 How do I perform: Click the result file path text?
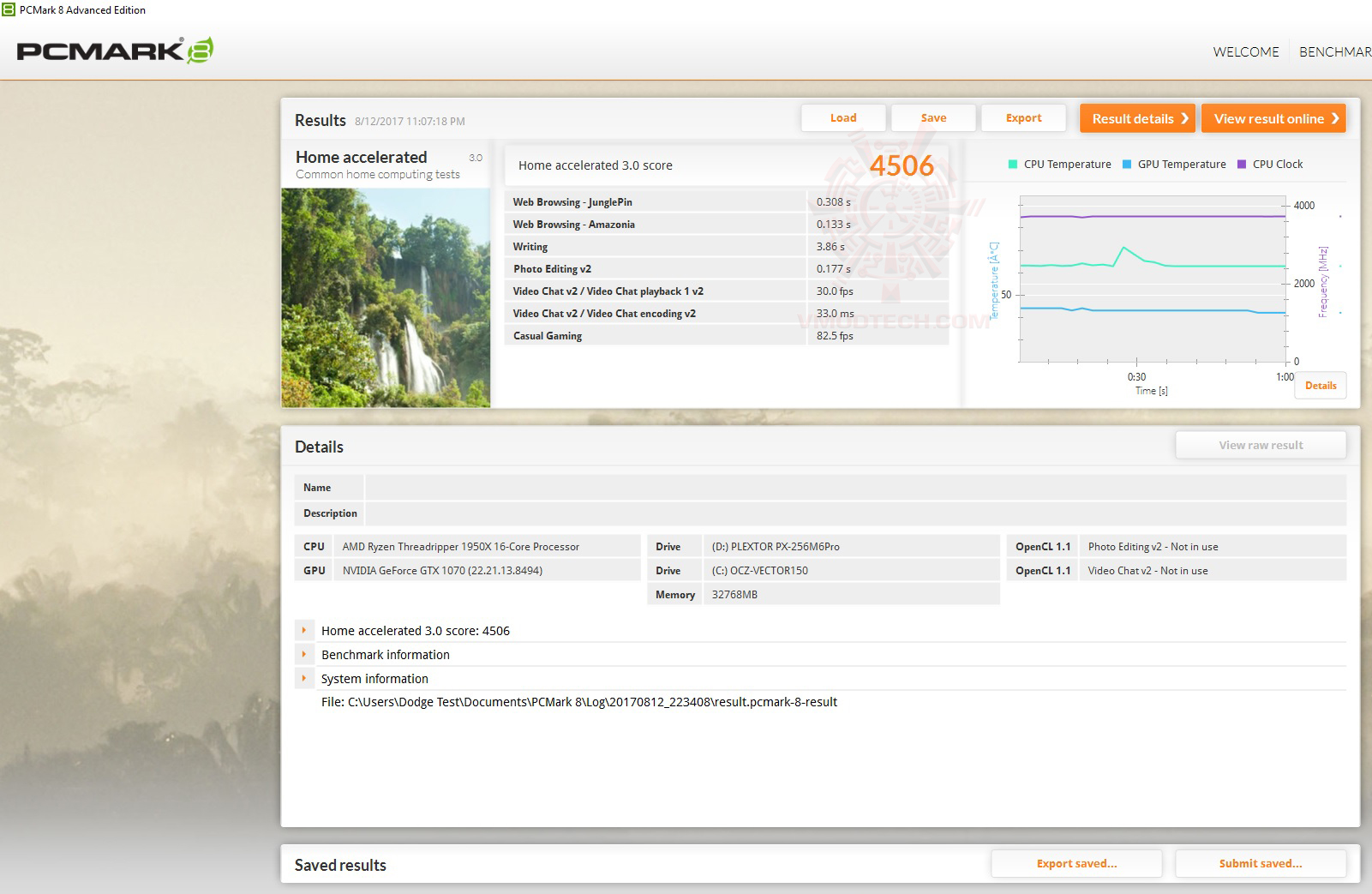coord(579,702)
